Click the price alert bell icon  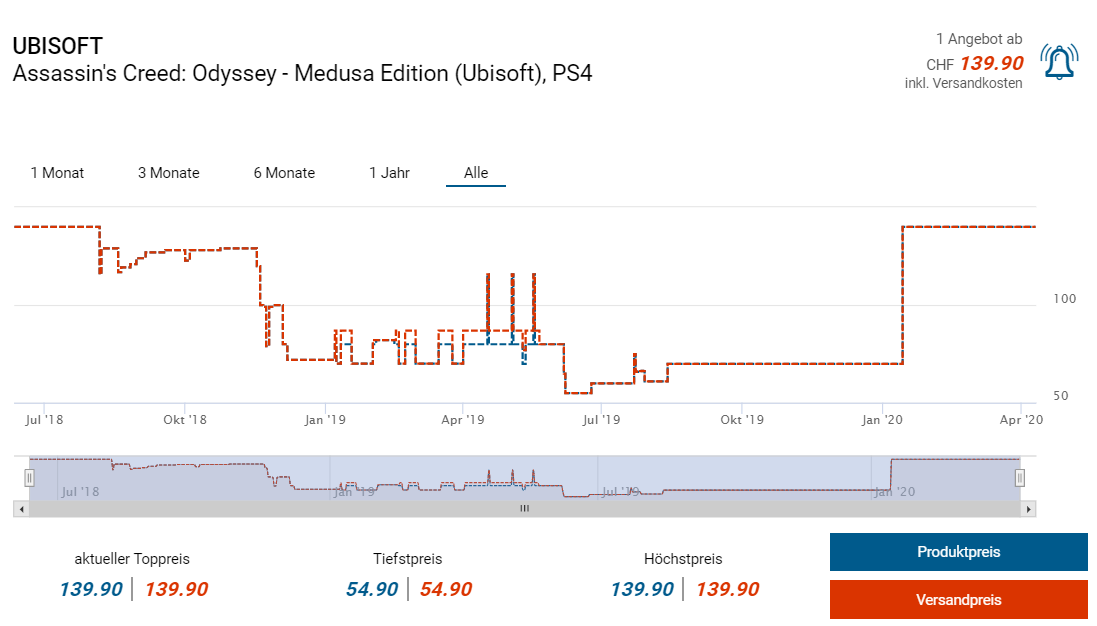(1058, 62)
